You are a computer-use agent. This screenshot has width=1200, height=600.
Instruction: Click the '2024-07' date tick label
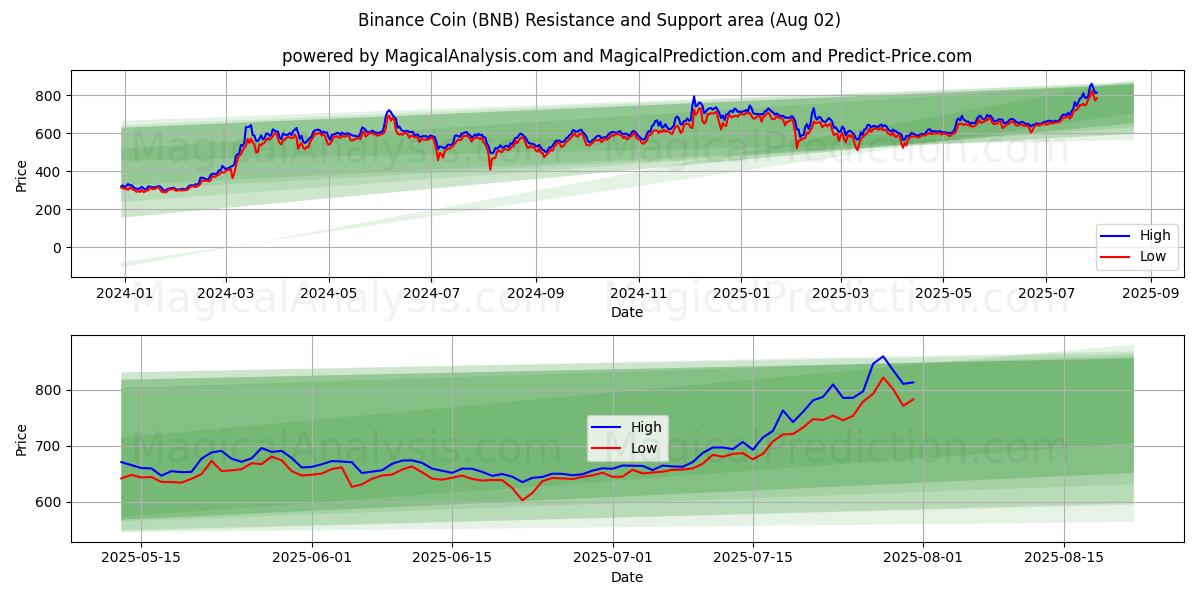pyautogui.click(x=431, y=295)
